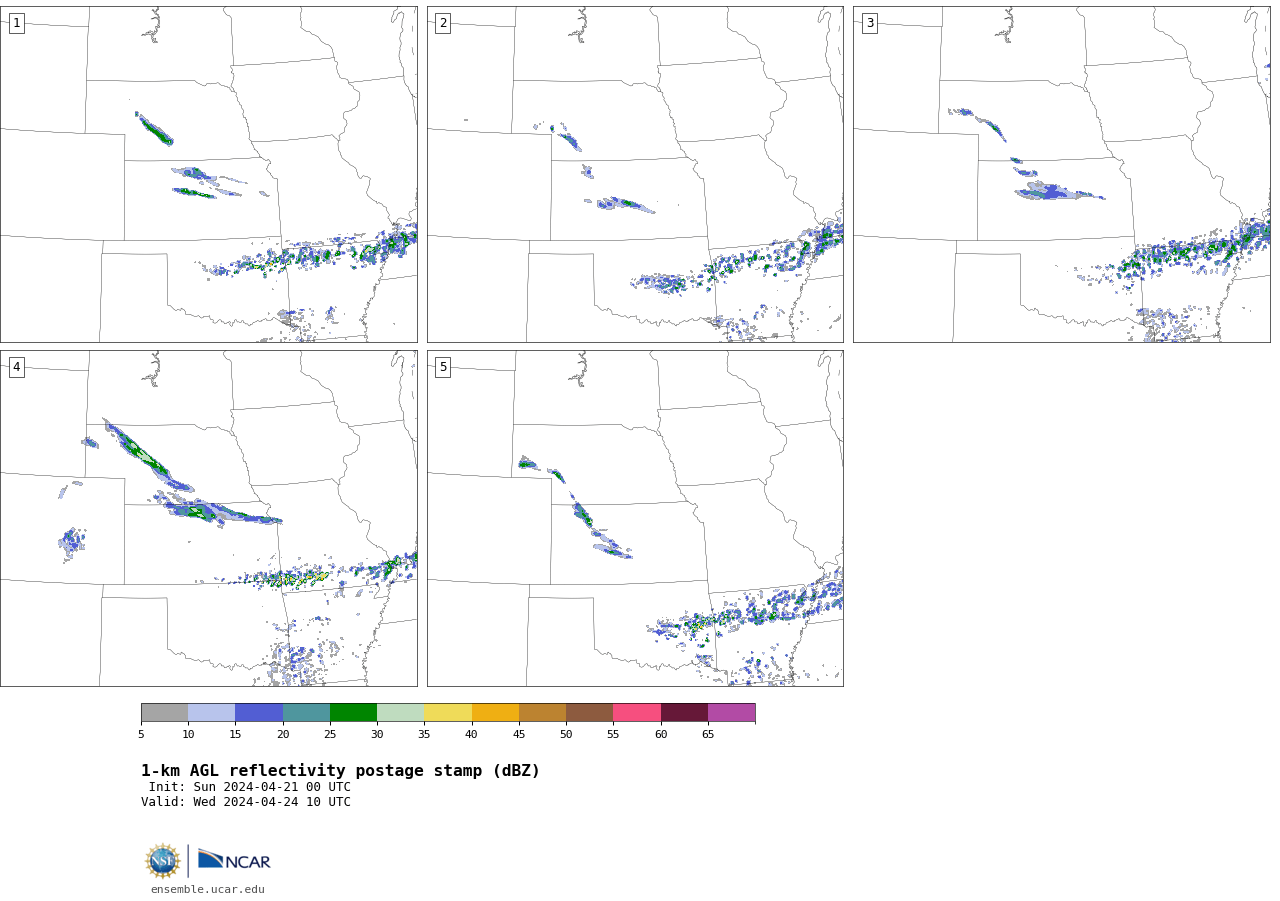The width and height of the screenshot is (1280, 901).
Task: Click the pink 55-60 dBZ swatch
Action: pyautogui.click(x=637, y=712)
